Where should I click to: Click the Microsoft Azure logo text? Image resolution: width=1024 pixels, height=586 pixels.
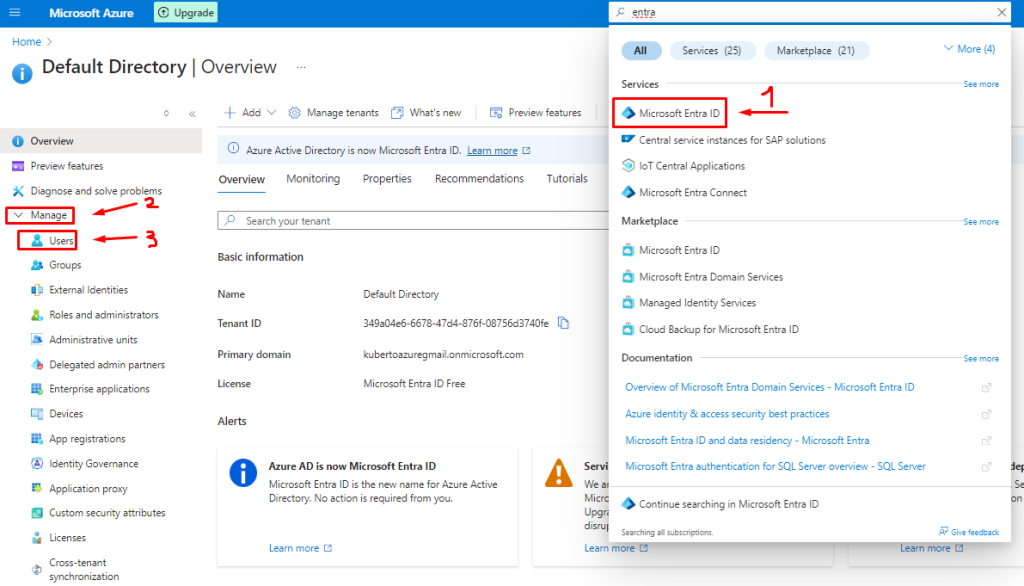point(91,13)
